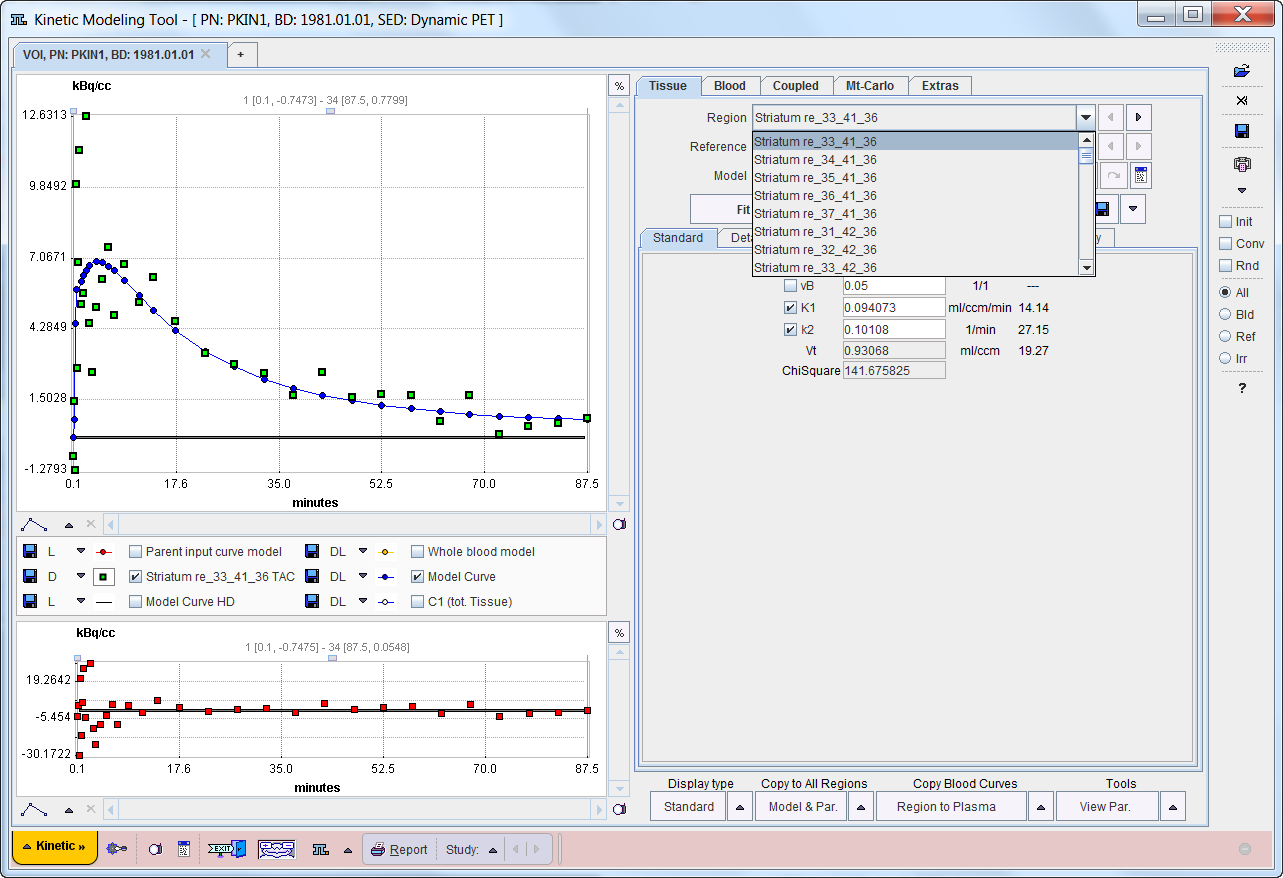Uncheck the K1 parameter fit checkbox
The image size is (1283, 878).
coord(791,307)
